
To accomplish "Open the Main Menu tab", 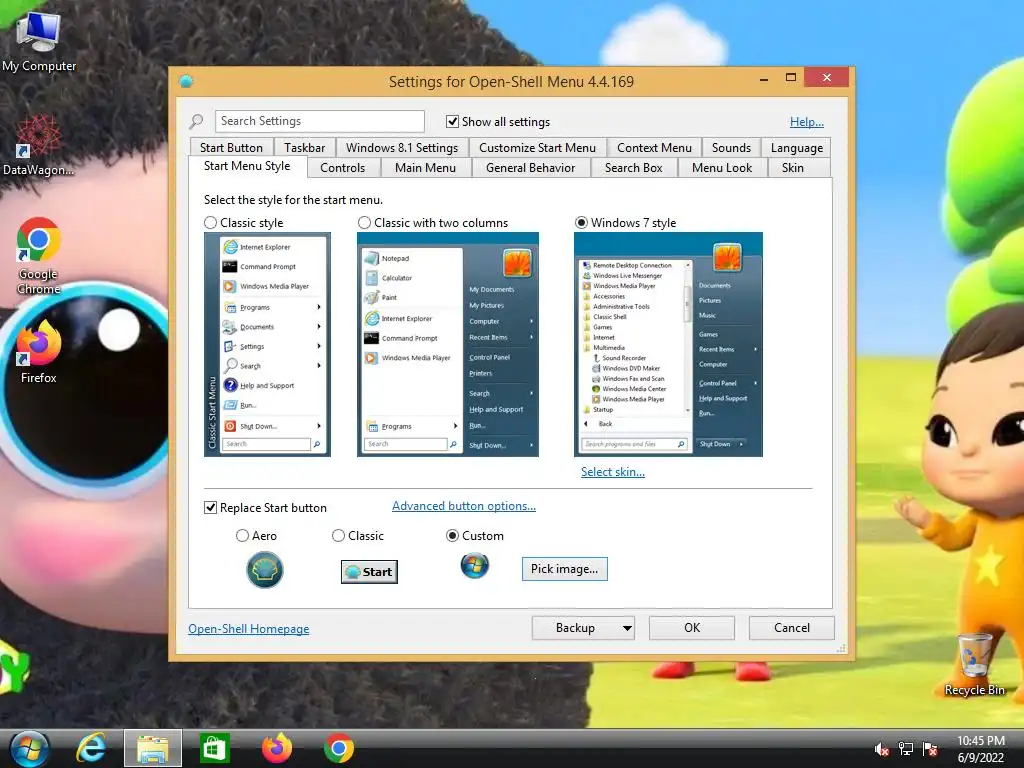I will coord(425,168).
